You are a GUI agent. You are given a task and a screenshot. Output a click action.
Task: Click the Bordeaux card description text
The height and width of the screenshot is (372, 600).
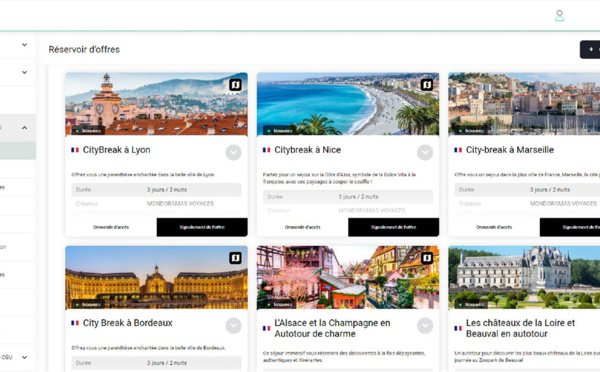click(148, 348)
